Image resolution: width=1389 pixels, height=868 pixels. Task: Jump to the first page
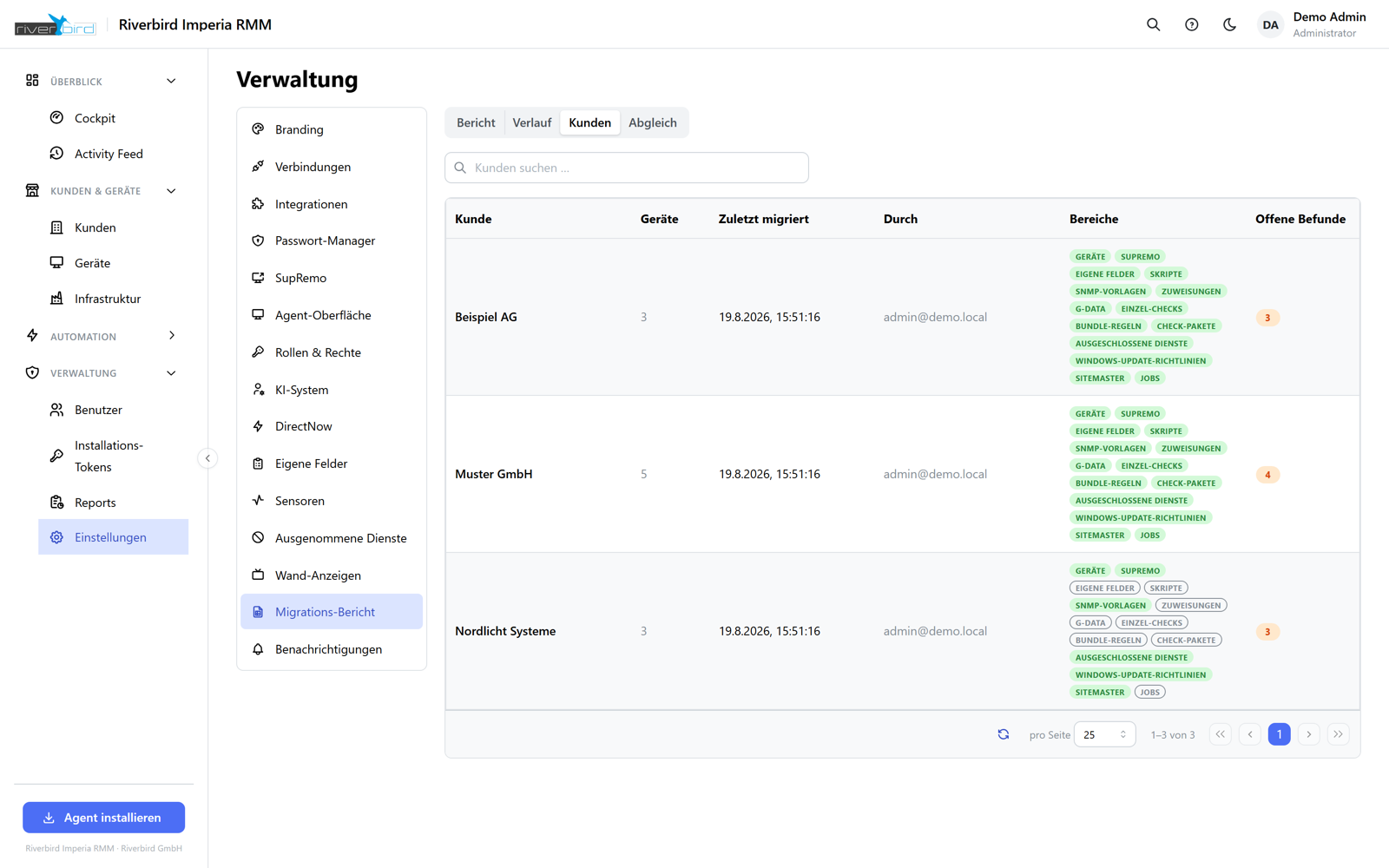point(1221,734)
